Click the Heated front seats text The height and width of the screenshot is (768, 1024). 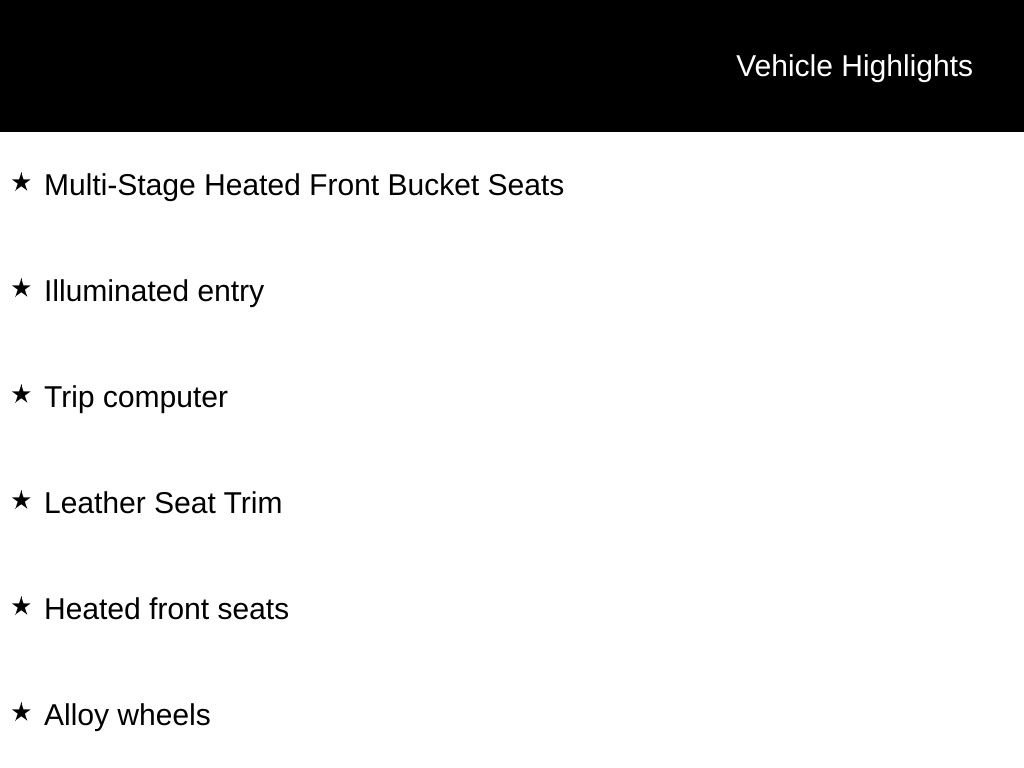click(x=166, y=609)
